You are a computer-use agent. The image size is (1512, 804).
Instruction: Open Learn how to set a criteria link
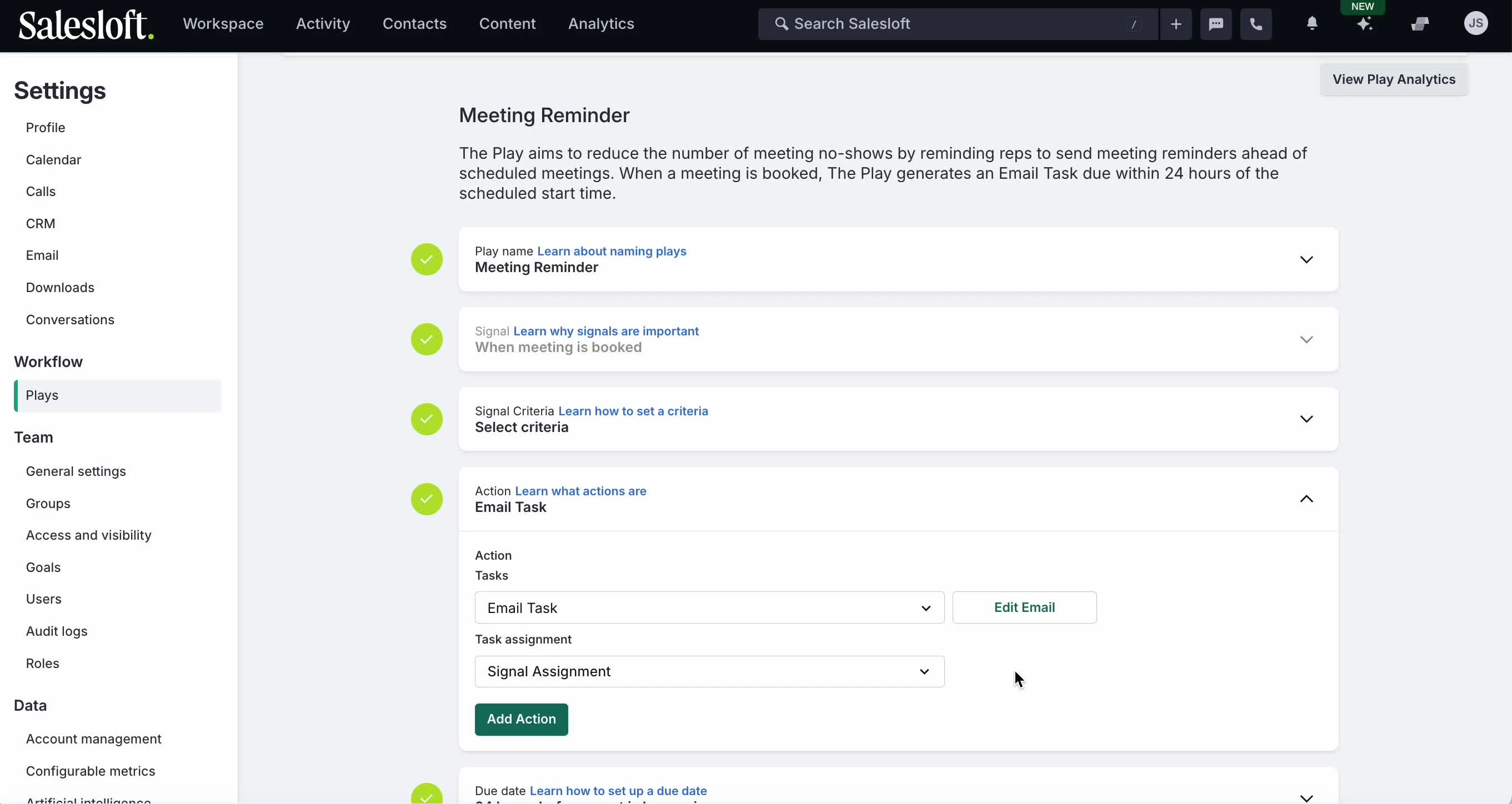(633, 411)
